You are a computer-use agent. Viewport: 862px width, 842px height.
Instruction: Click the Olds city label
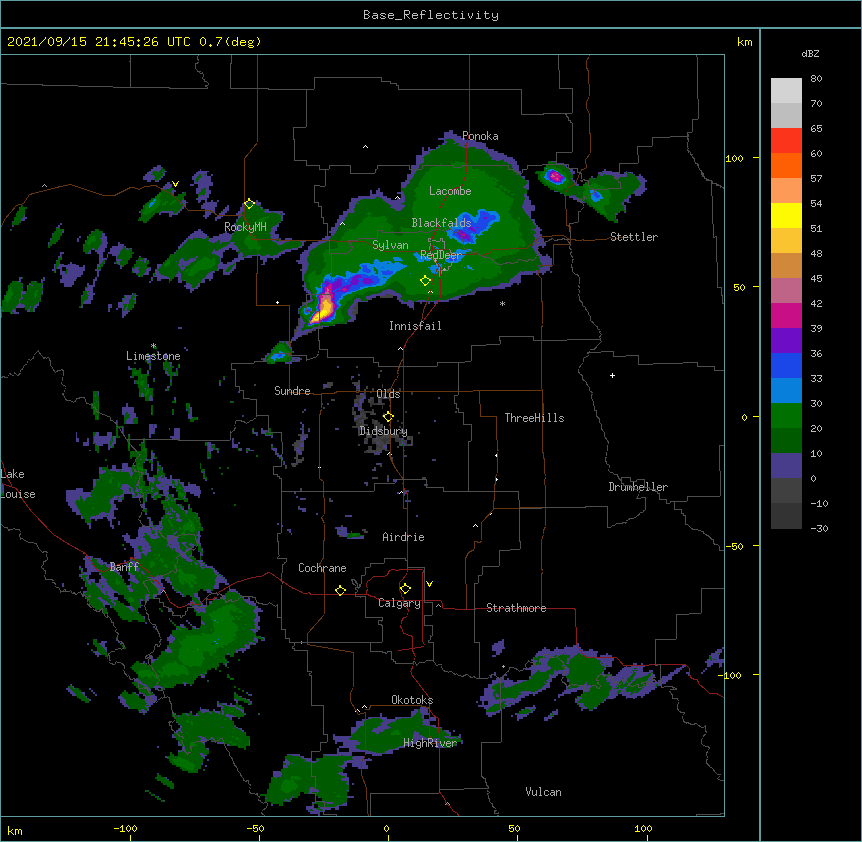(388, 394)
